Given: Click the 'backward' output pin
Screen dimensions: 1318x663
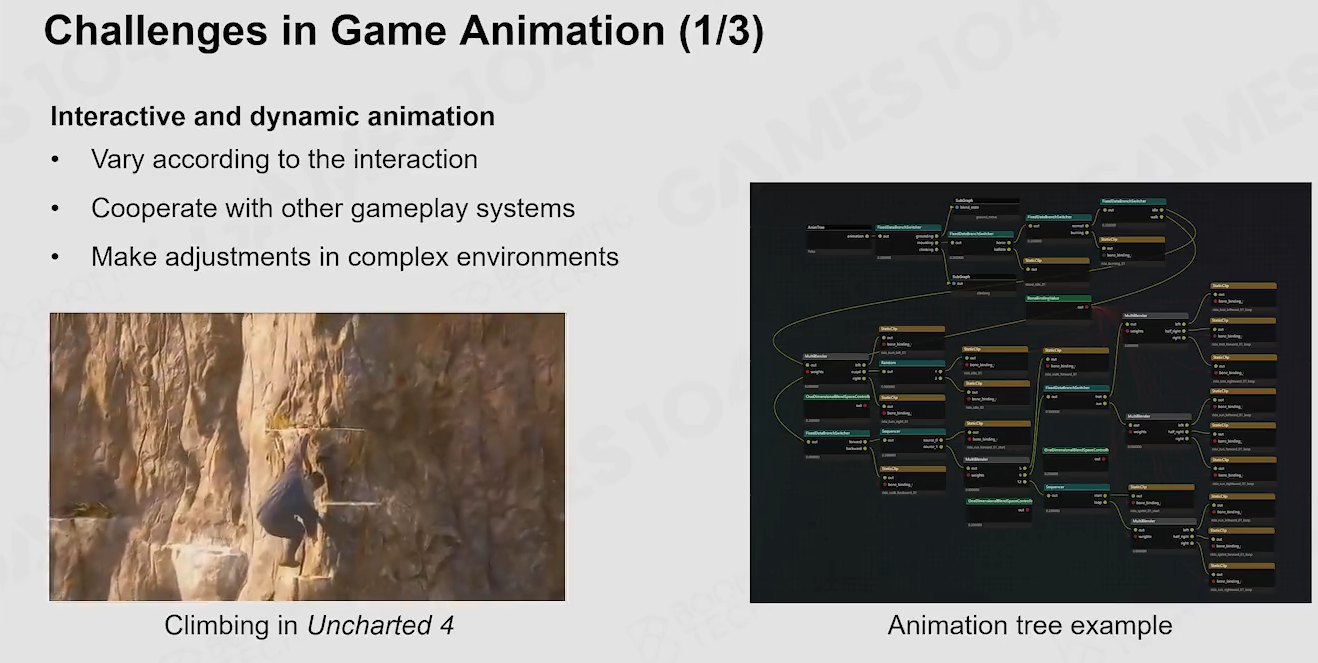Looking at the screenshot, I should 865,448.
